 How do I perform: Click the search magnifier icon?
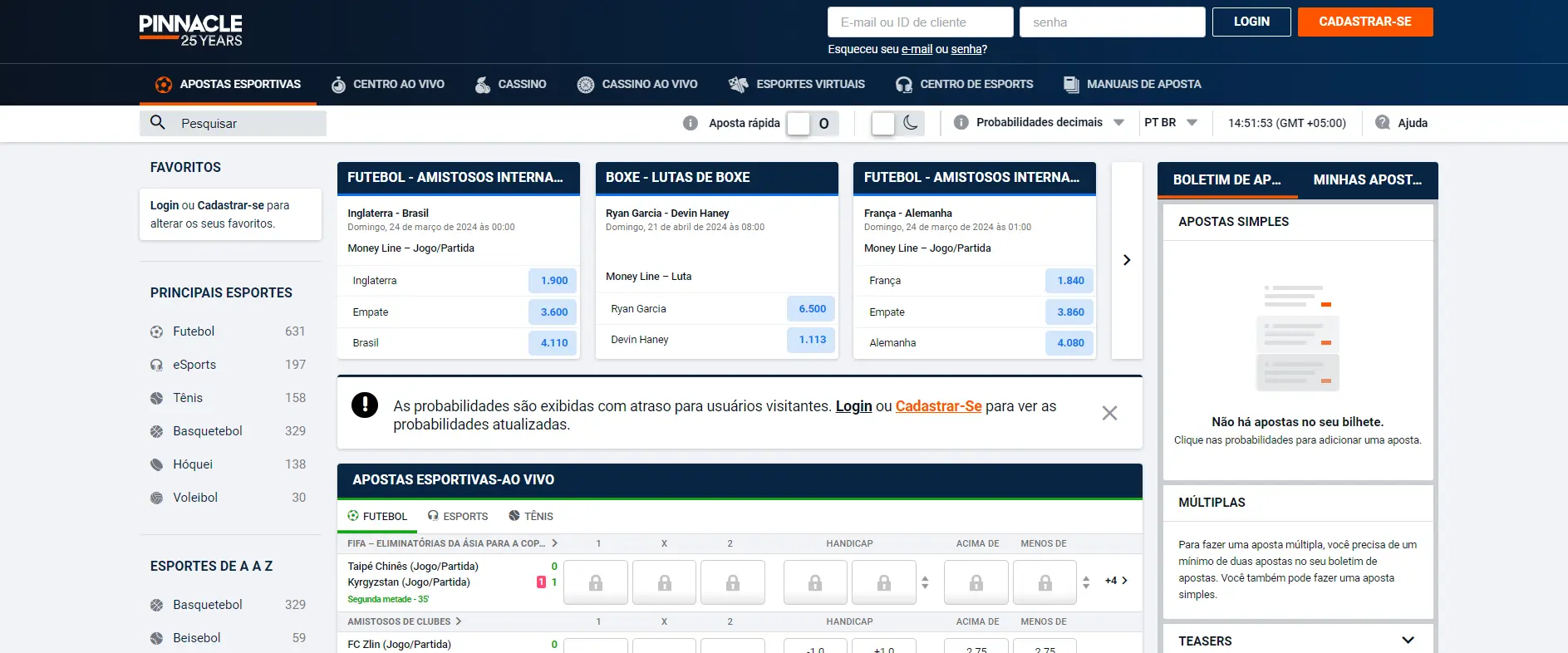click(157, 123)
